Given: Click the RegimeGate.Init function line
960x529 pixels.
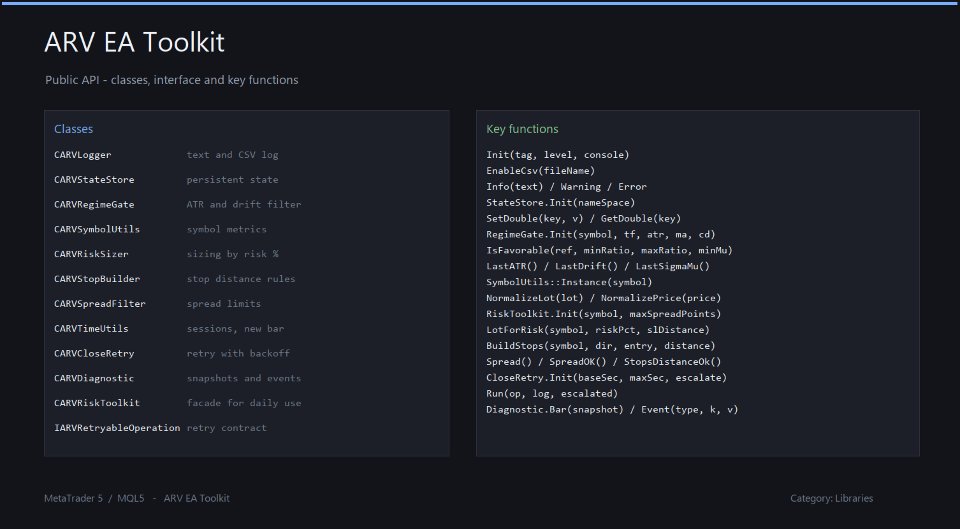Looking at the screenshot, I should (x=601, y=234).
